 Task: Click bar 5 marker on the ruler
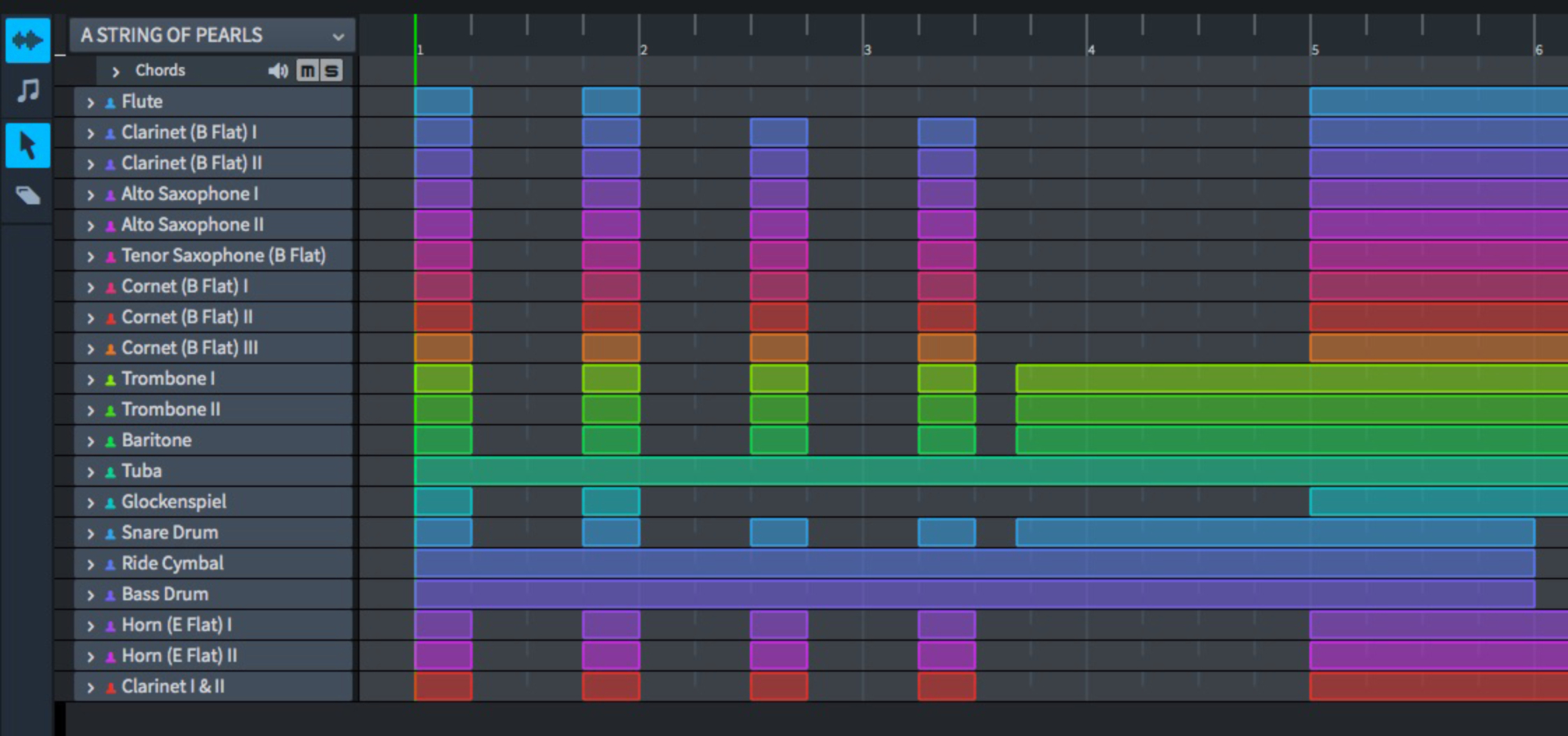click(x=1315, y=50)
